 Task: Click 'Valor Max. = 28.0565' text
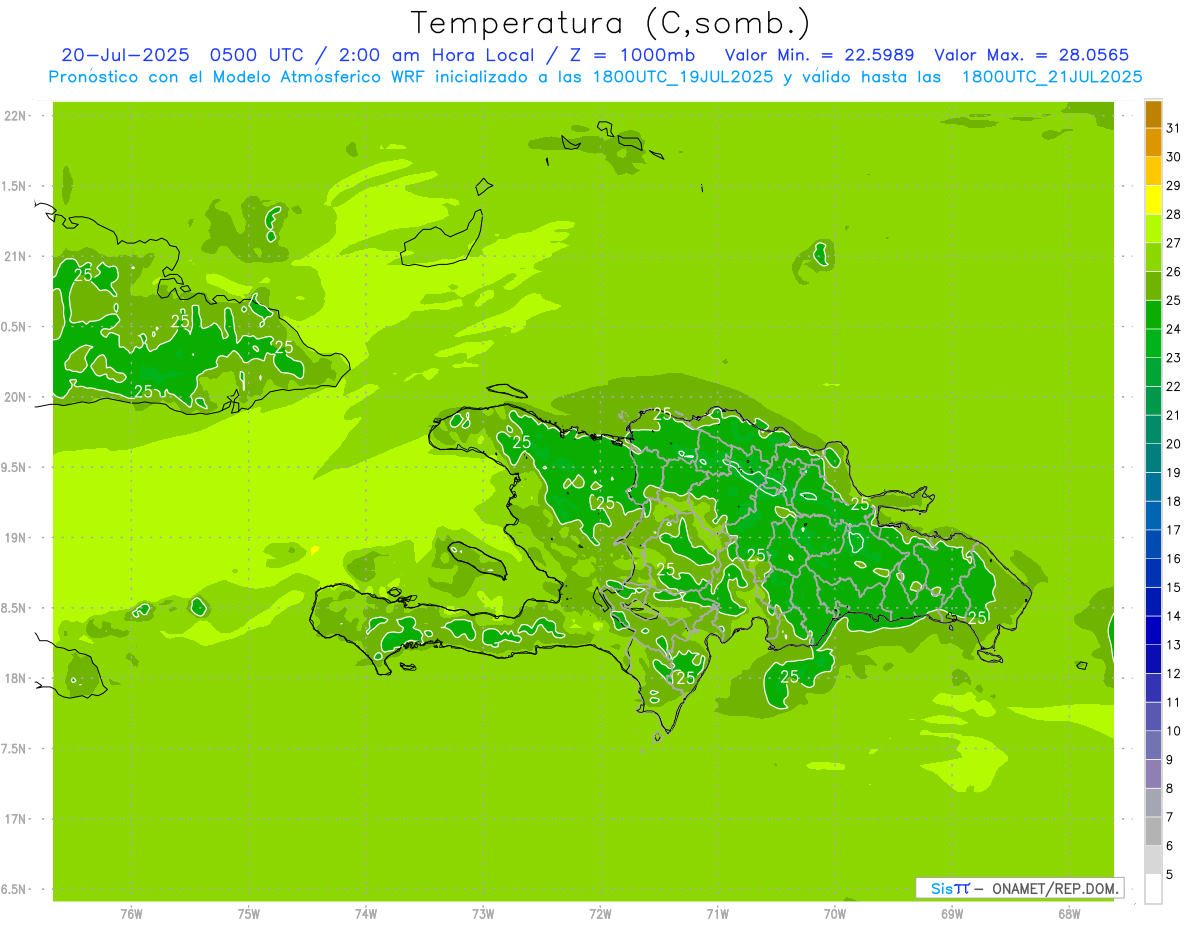[1033, 55]
